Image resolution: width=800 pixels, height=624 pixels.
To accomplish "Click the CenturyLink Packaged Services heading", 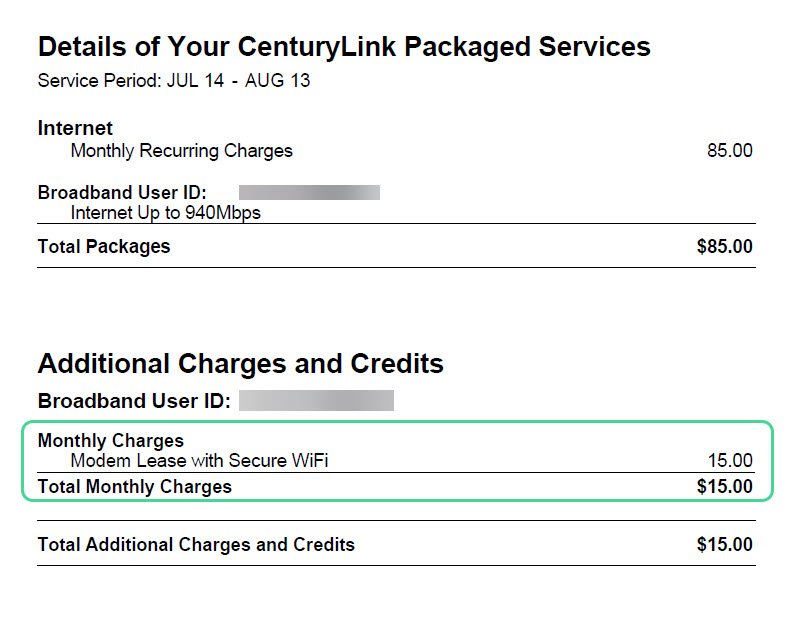I will pyautogui.click(x=344, y=46).
